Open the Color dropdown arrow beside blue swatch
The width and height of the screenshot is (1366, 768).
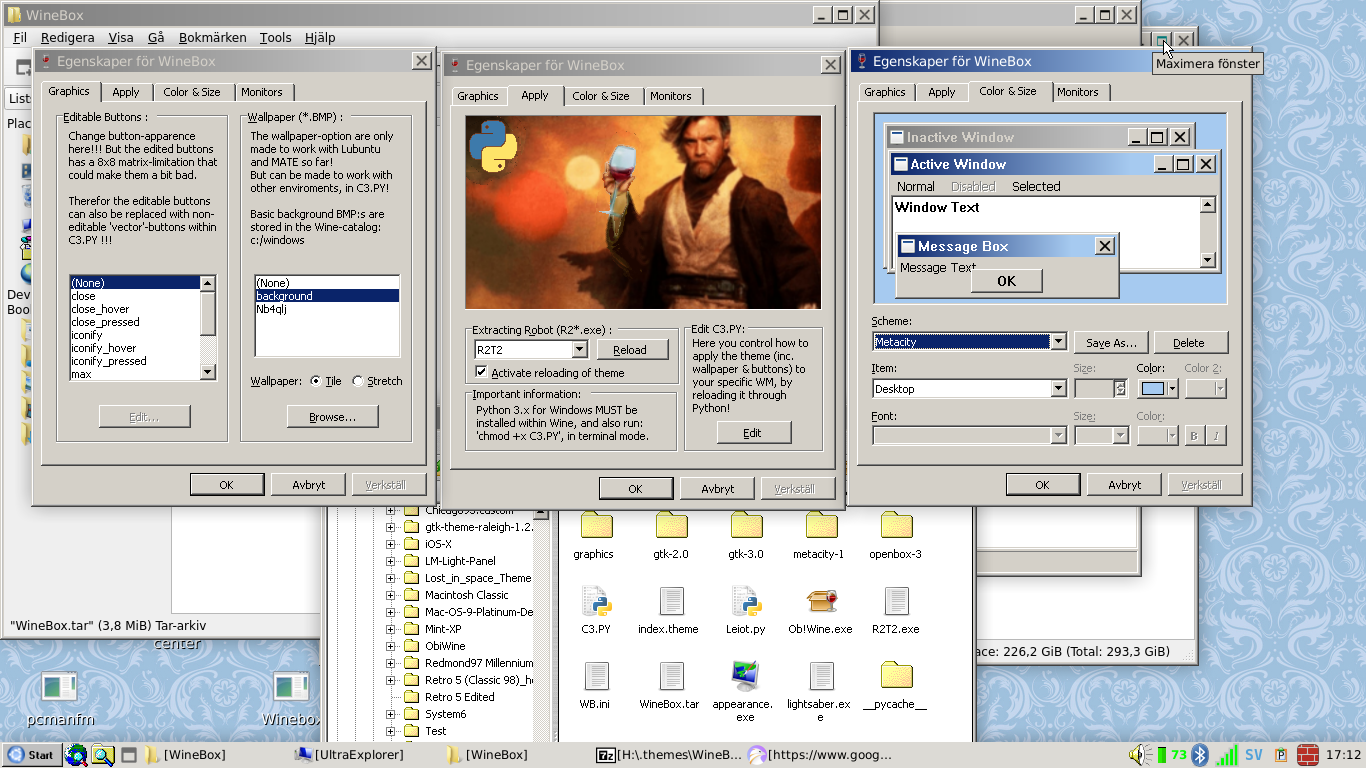1172,389
